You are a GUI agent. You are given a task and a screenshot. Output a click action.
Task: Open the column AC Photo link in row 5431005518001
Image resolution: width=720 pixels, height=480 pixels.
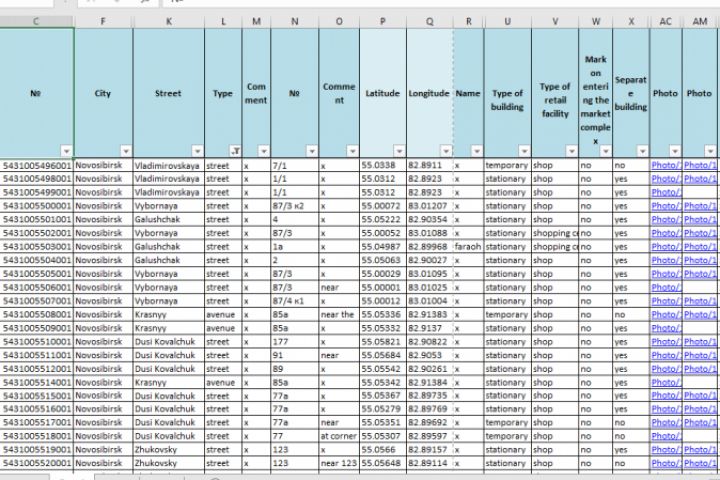tap(666, 436)
